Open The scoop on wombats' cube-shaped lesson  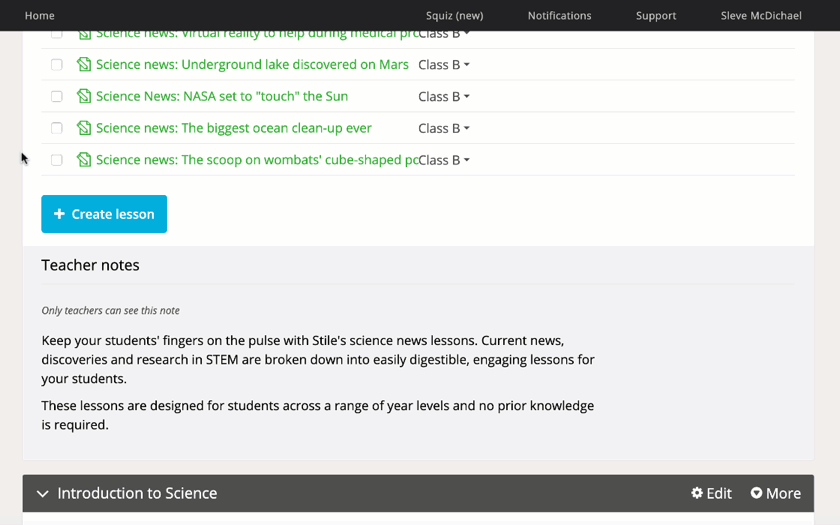(257, 160)
